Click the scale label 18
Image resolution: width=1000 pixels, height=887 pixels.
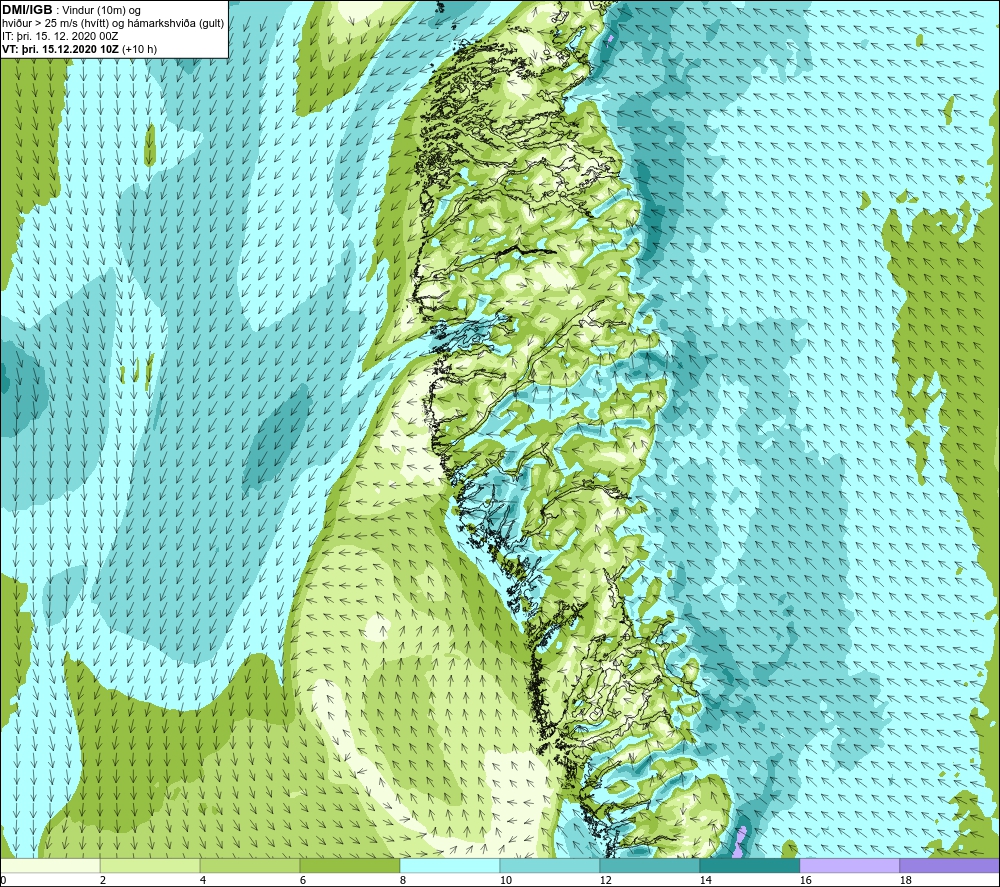pos(905,880)
